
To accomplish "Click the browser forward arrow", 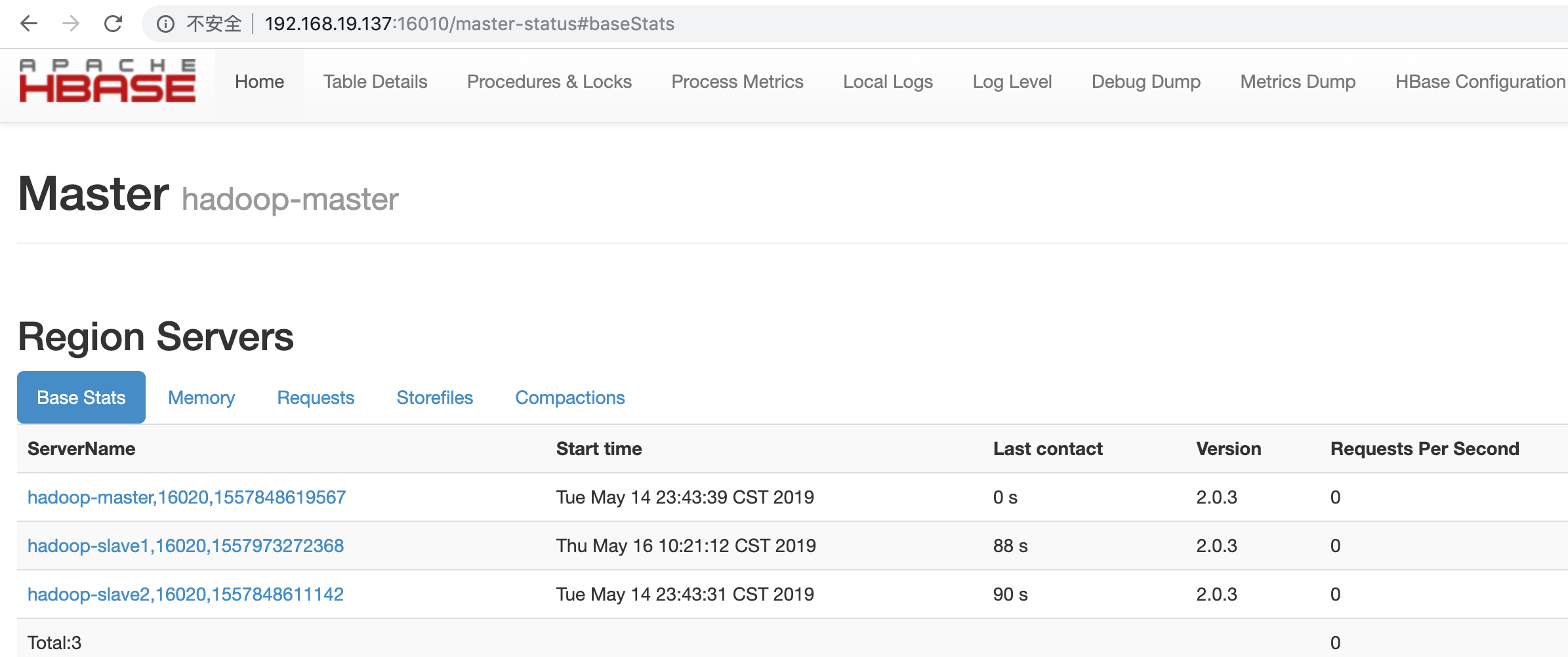I will pyautogui.click(x=71, y=24).
